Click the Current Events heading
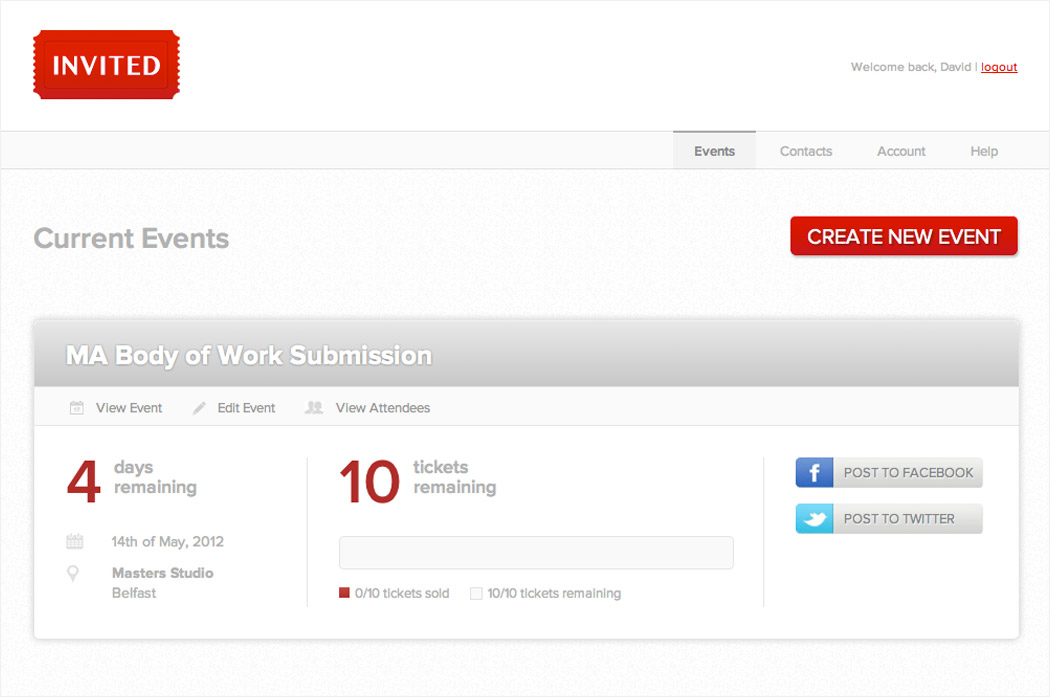1050x697 pixels. [x=131, y=238]
